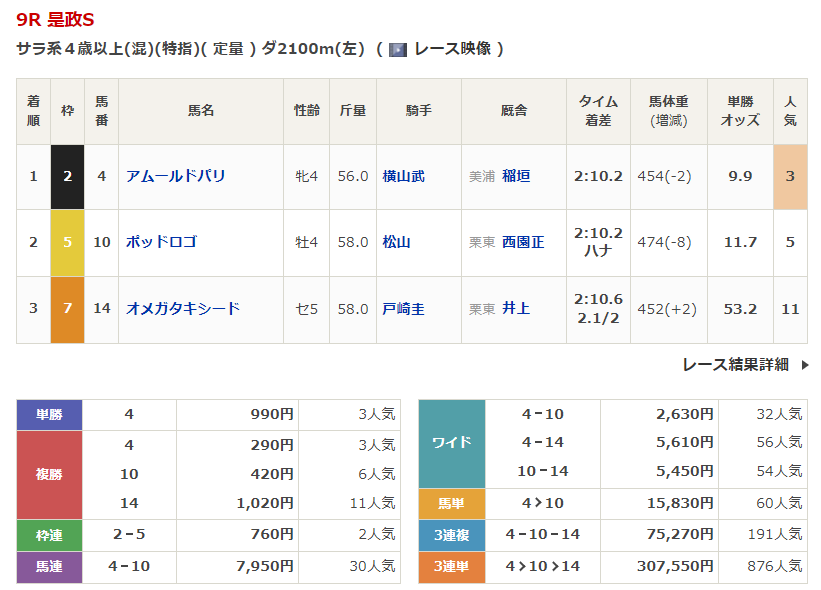Open trainer 稲垣 page
Viewport: 821px width, 590px height.
pos(516,176)
